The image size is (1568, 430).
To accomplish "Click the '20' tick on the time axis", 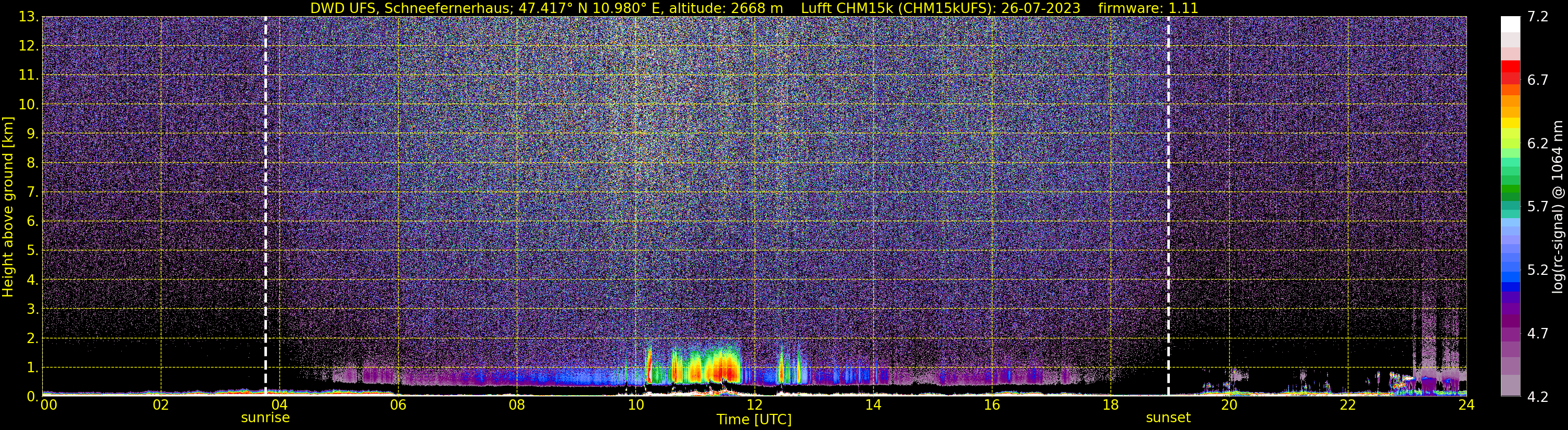I will pos(1229,406).
